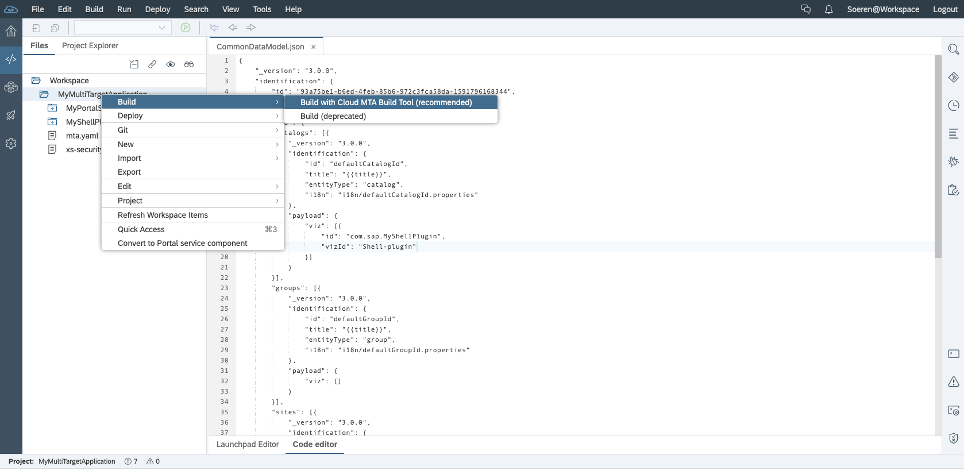Click the warnings count 0 in status bar
The image size is (964, 470).
(154, 461)
